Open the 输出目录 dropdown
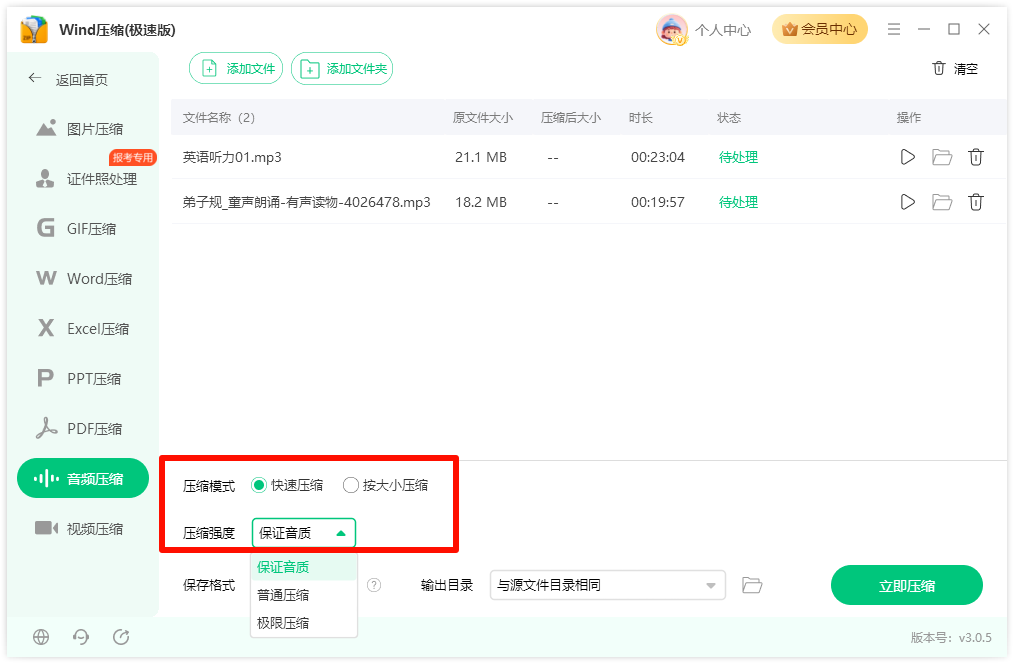 tap(607, 585)
